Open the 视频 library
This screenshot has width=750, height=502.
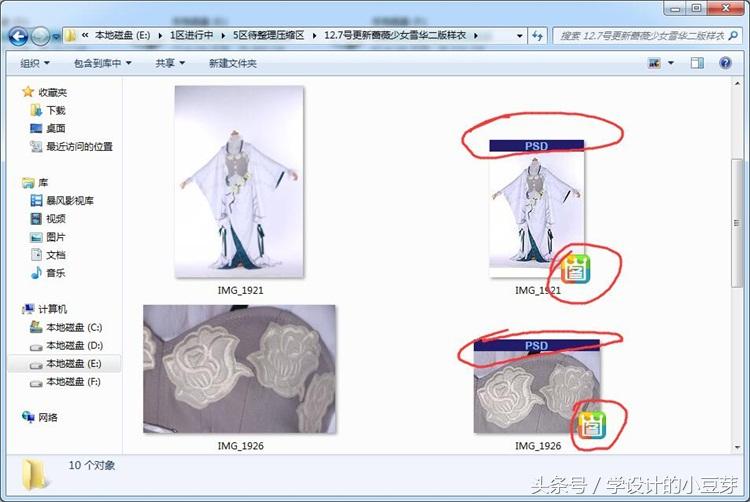(x=55, y=219)
